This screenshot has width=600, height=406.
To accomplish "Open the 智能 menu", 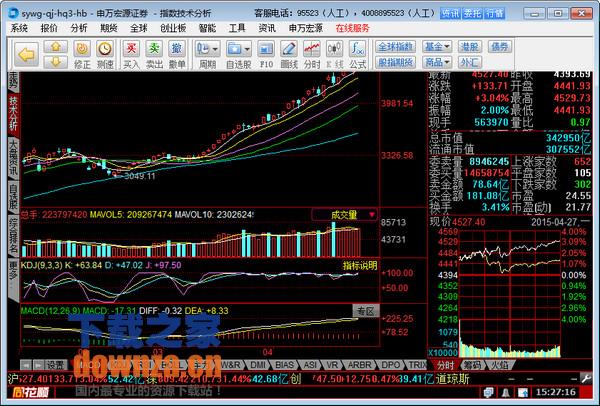I will tap(207, 29).
